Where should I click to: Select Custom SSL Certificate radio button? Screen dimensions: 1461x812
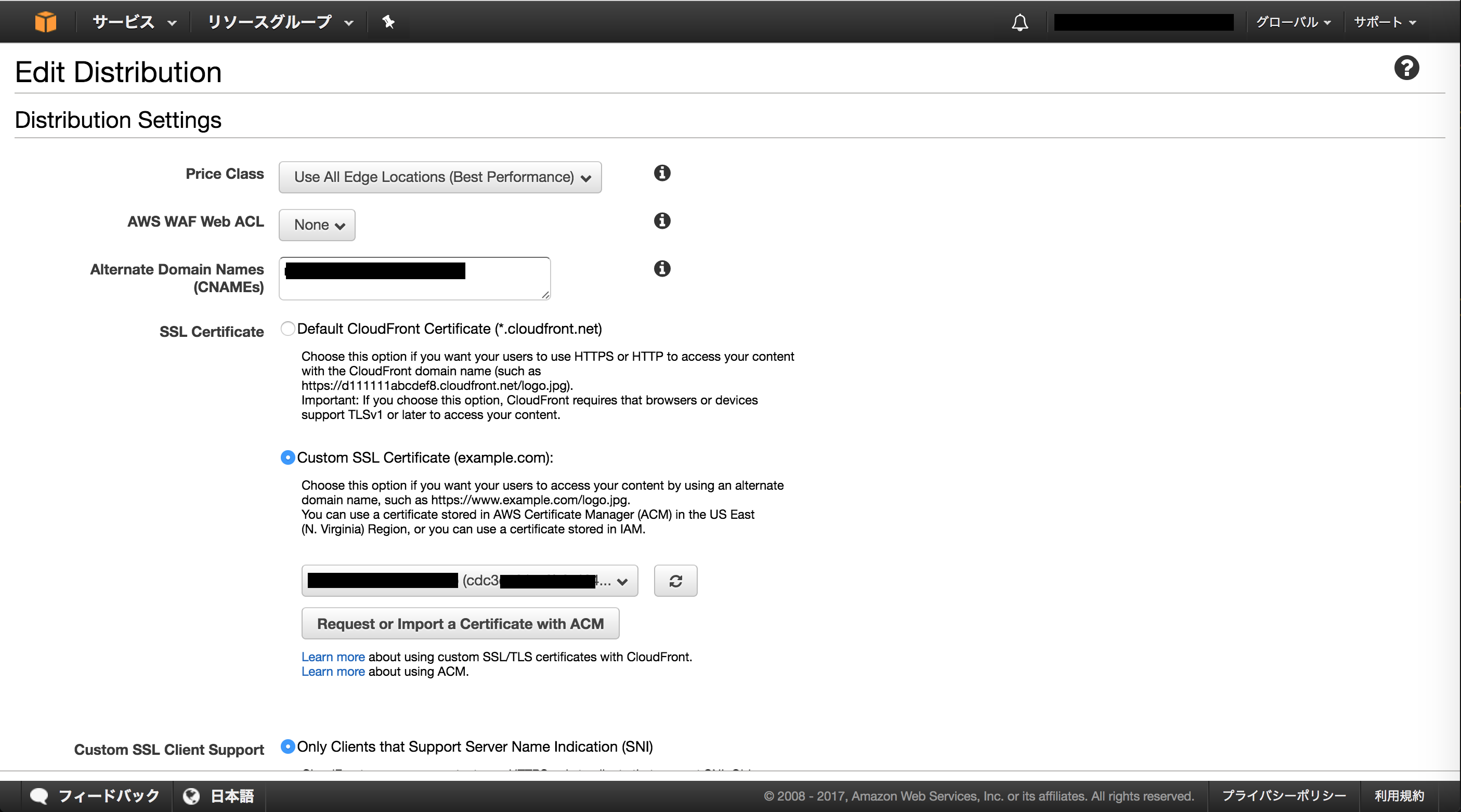[287, 458]
